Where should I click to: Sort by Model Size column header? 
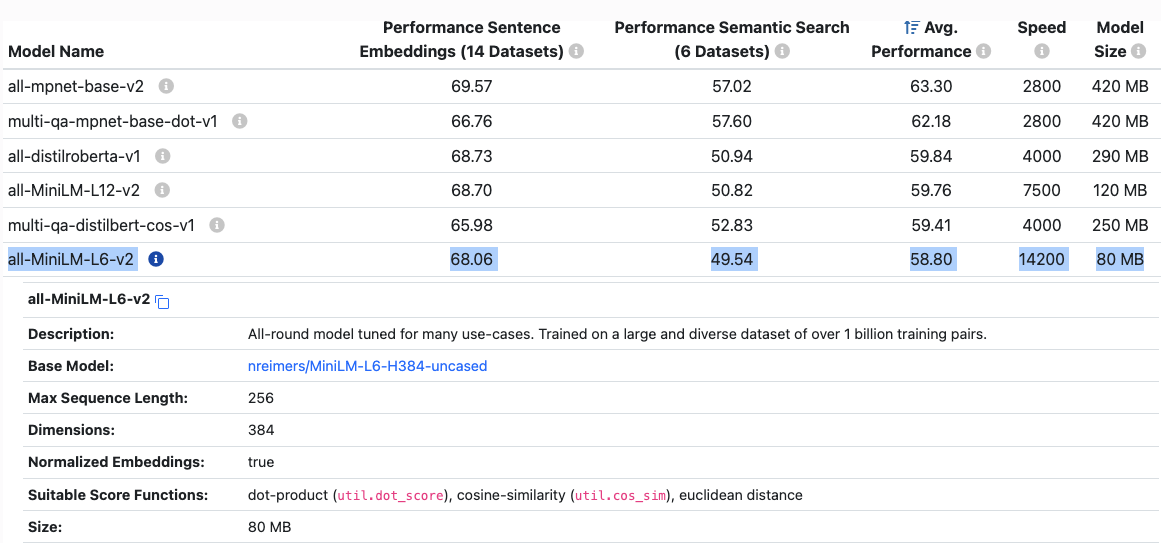point(1120,28)
